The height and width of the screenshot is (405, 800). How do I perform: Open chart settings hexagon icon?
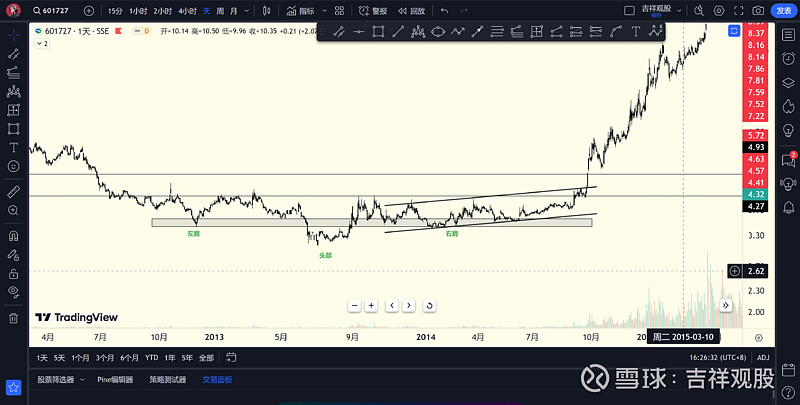click(719, 11)
